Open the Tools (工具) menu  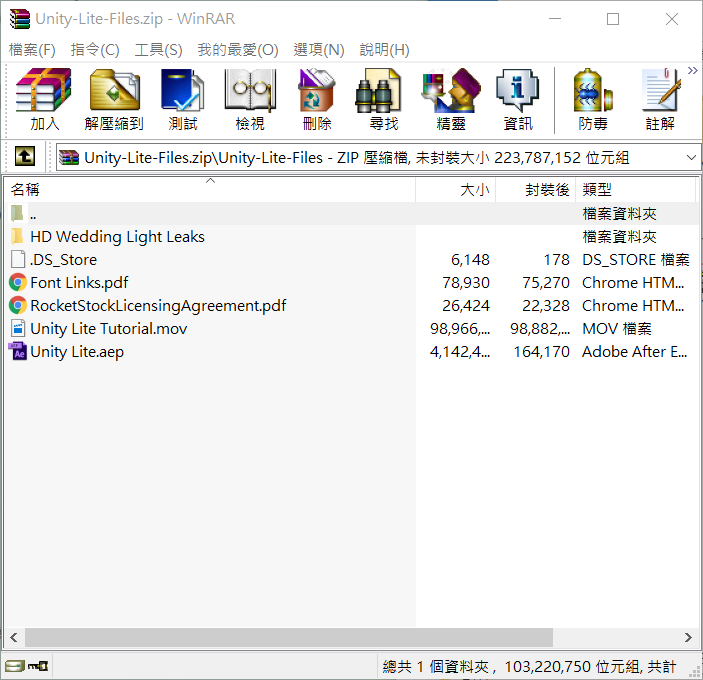(158, 50)
